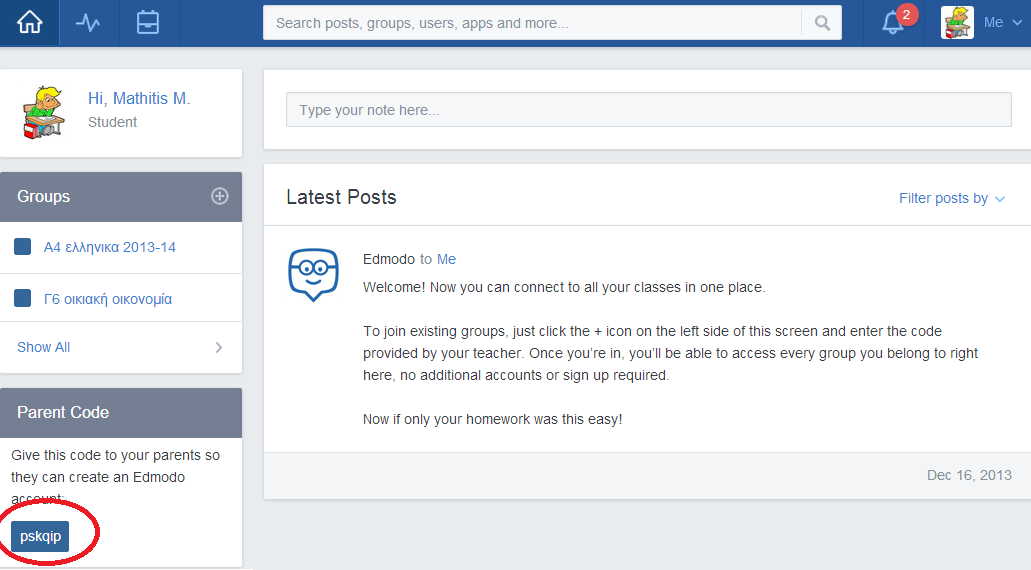Screen dimensions: 1031x570
Task: Open the Γ6 οικιακή οικονομία group
Action: tap(108, 299)
